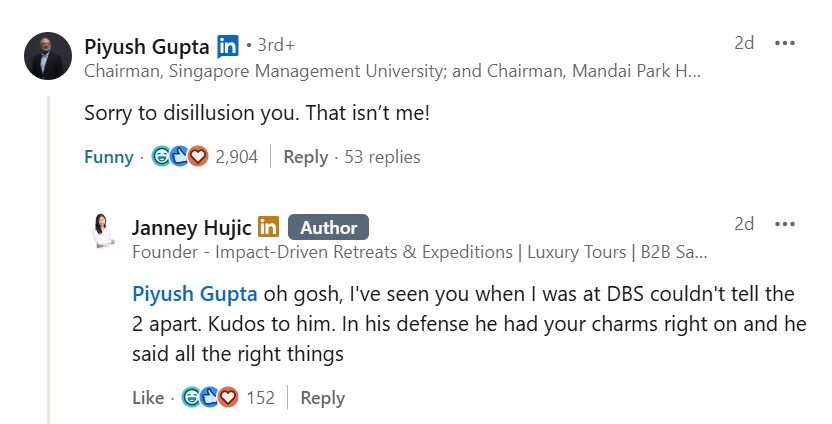Click the 152 reactions count
Screen dimensions: 832x424
click(x=260, y=398)
